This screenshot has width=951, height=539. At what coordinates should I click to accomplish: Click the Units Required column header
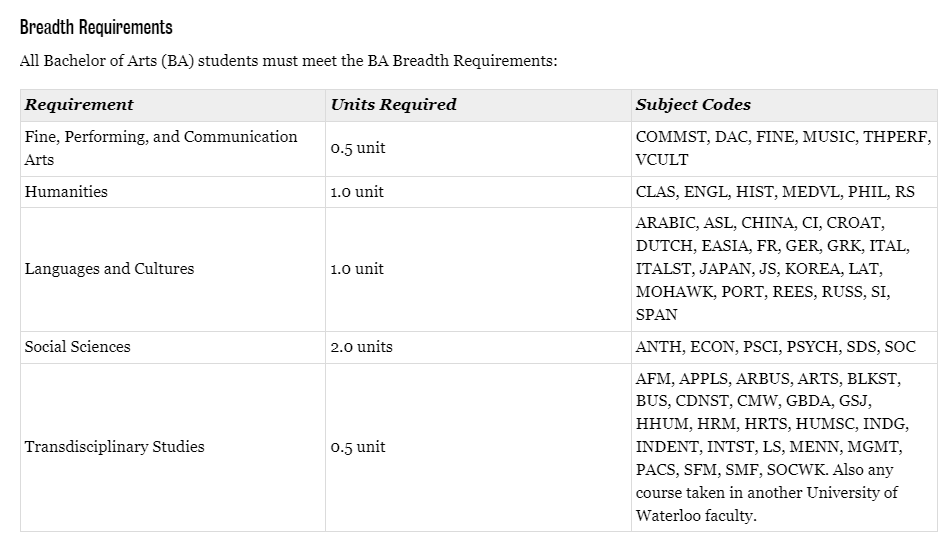(478, 105)
